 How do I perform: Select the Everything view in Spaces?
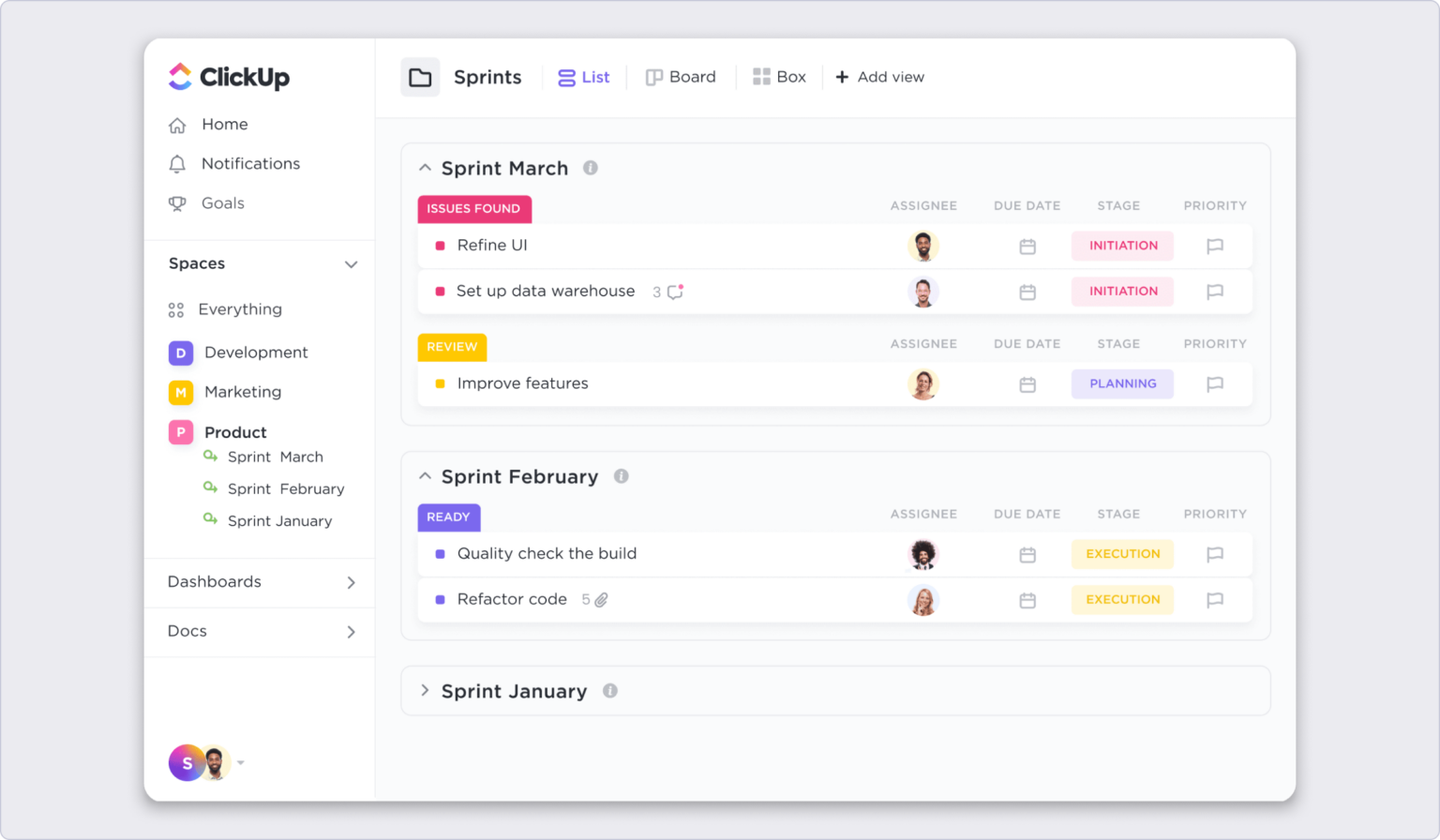(239, 309)
